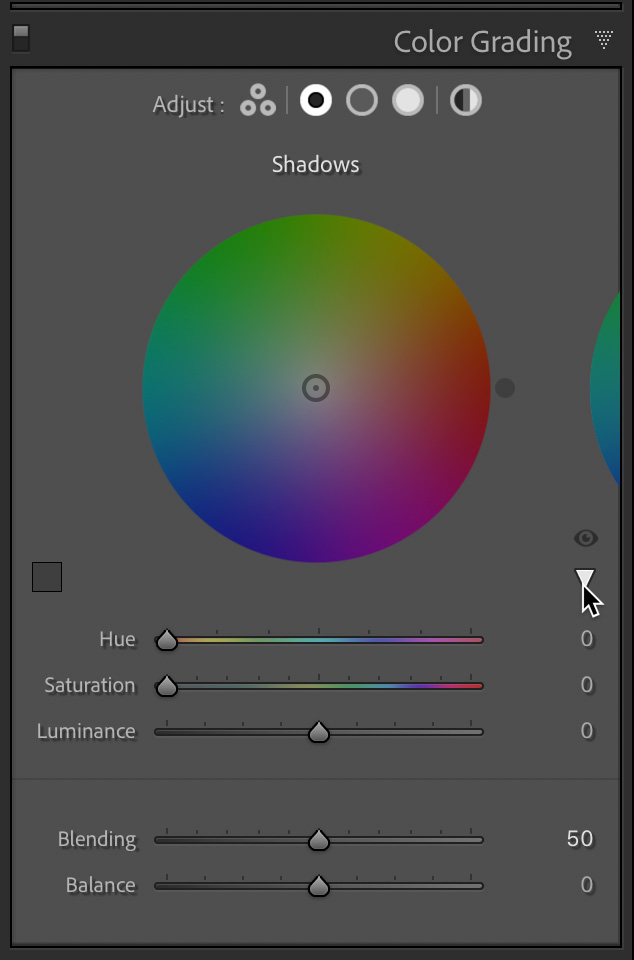Screen dimensions: 634x960
Task: Collapse the Color Grading panel triangle
Action: [603, 40]
